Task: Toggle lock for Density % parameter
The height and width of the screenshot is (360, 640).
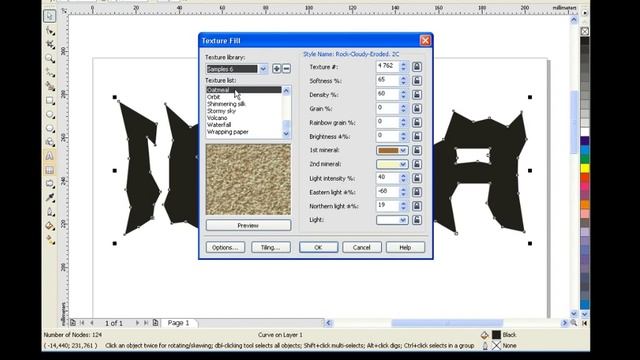Action: click(417, 95)
